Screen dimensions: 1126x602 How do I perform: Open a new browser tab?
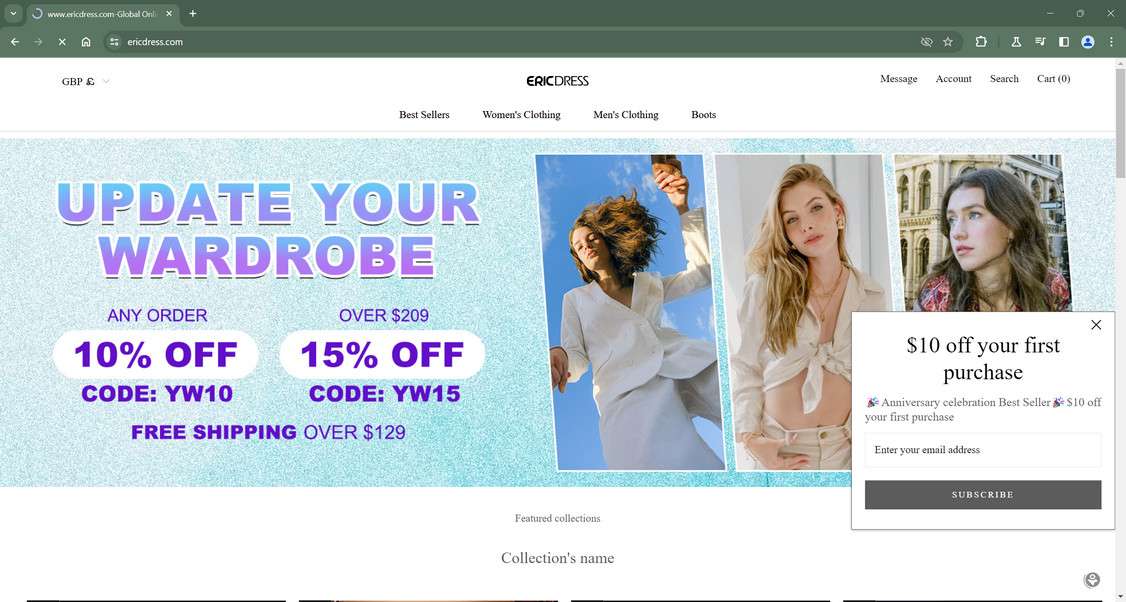192,13
